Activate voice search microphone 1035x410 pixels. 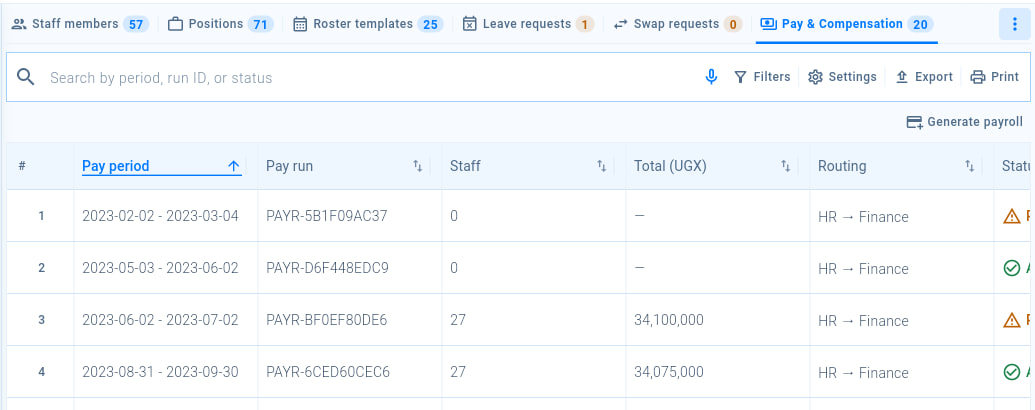pyautogui.click(x=711, y=77)
